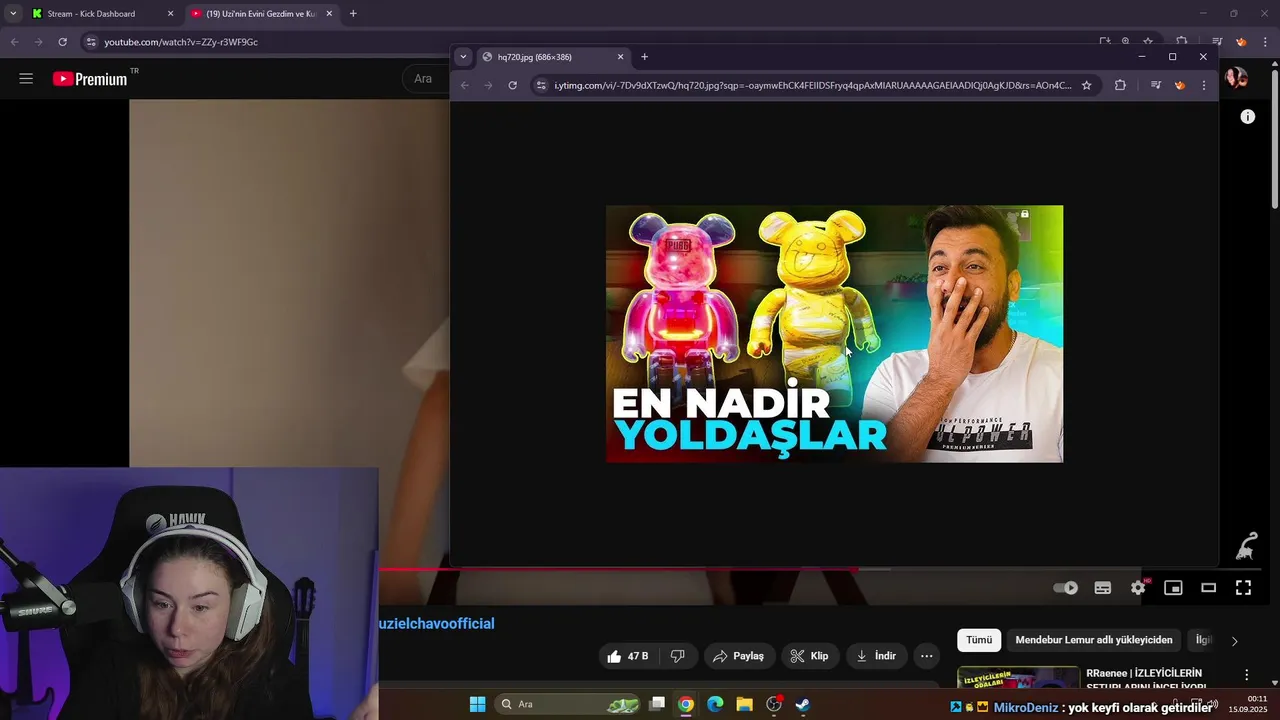1280x720 pixels.
Task: Open the EN NADİR YOLDAŞLAR thumbnail image
Action: 834,334
